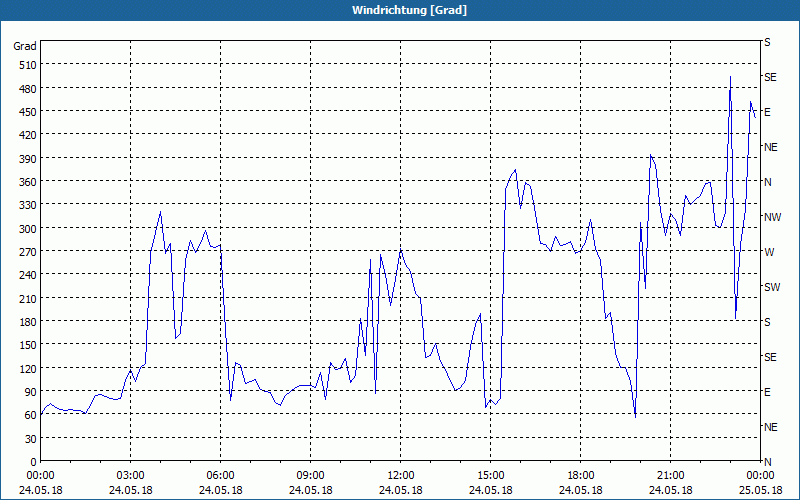The height and width of the screenshot is (500, 800).
Task: Select the S compass label level with 180
Action: coord(767,322)
